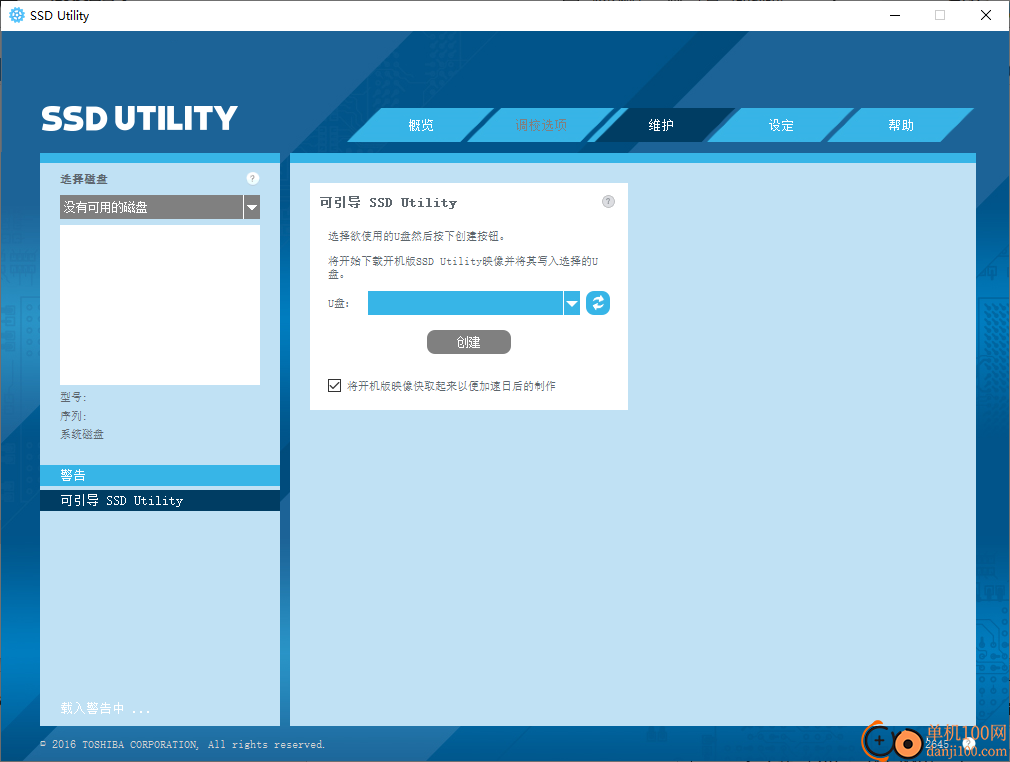Click the 可引导 SSD Utility panel heading
Image resolution: width=1010 pixels, height=762 pixels.
388,203
